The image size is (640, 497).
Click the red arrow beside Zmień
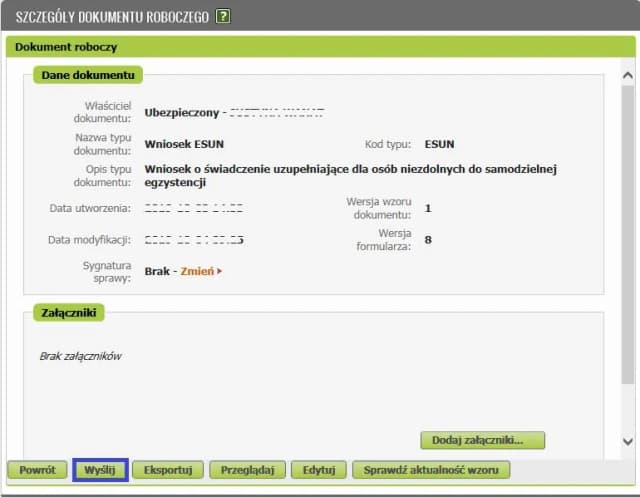219,271
